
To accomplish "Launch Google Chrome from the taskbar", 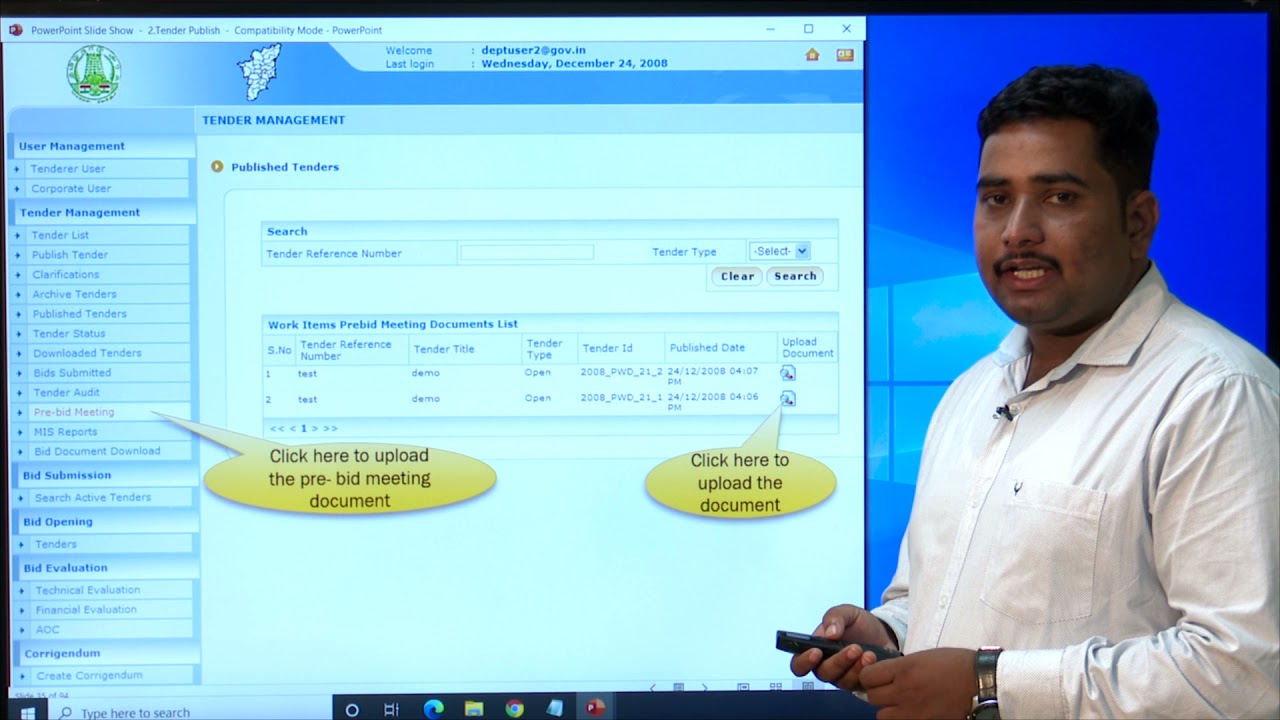I will 514,709.
